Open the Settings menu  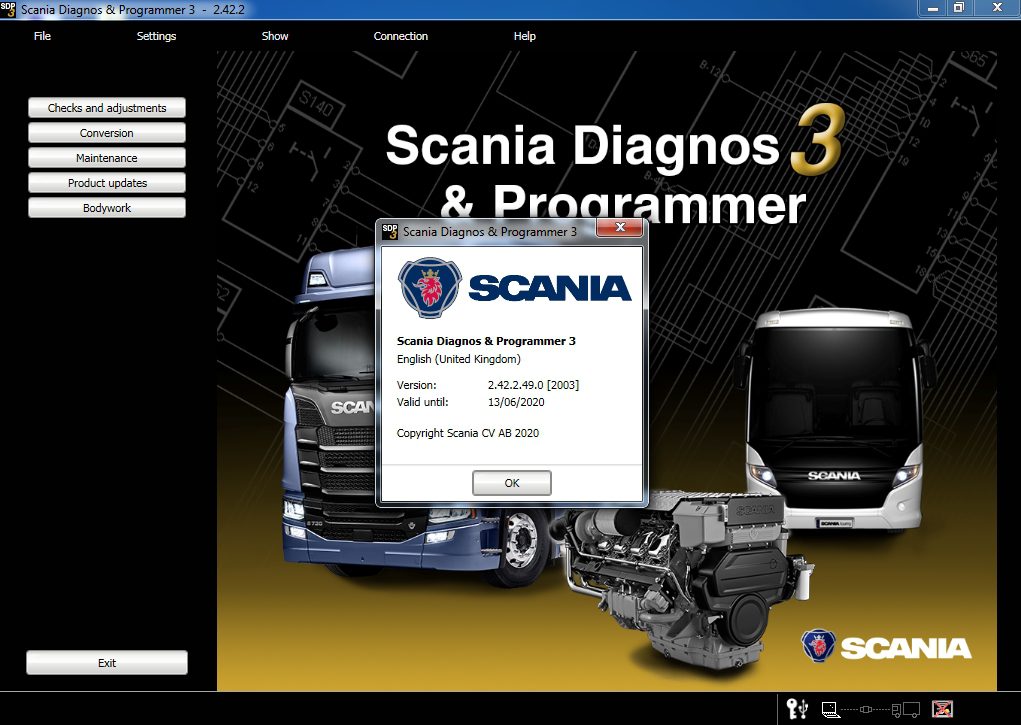pos(156,36)
